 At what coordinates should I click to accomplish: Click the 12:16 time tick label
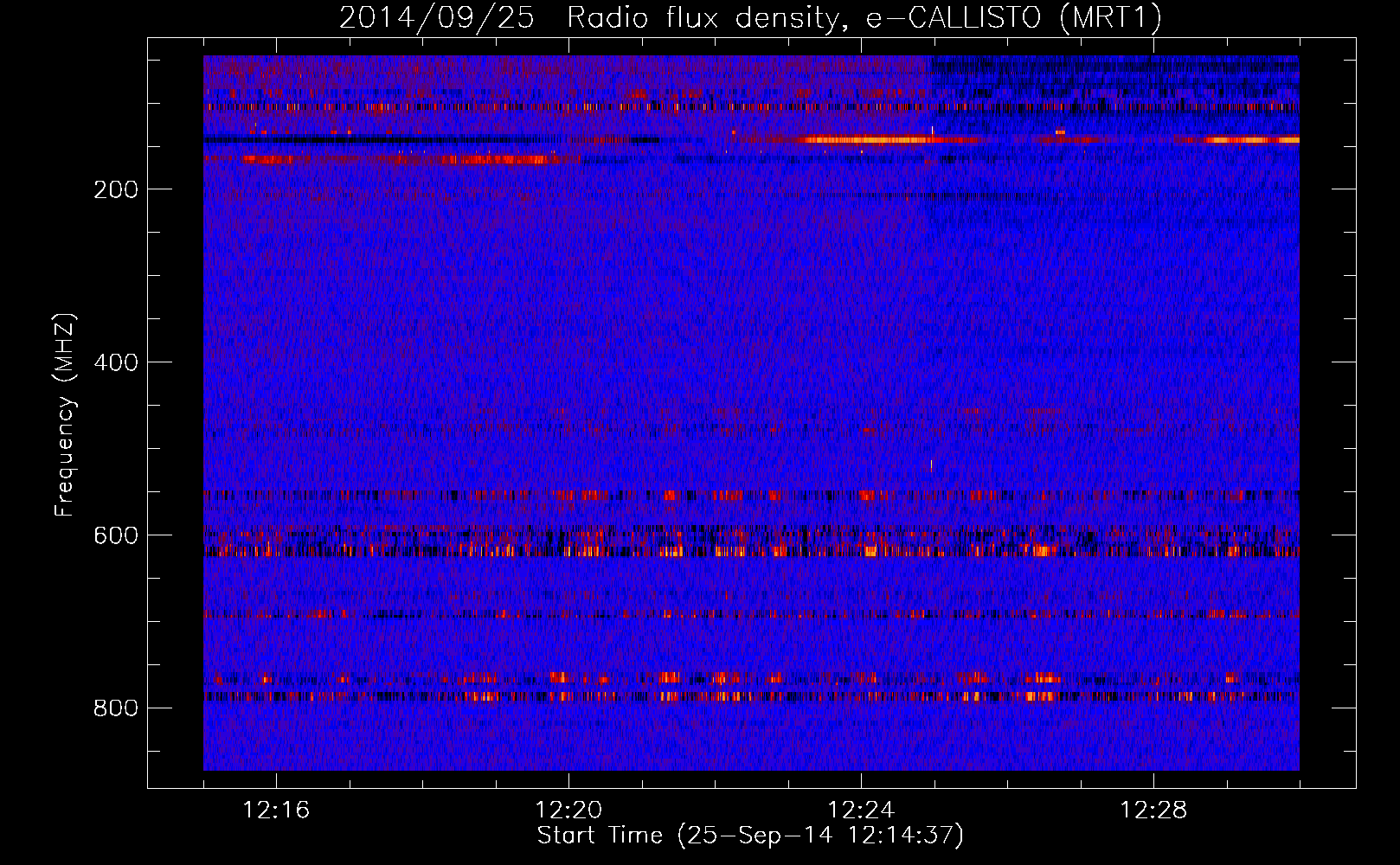(276, 811)
